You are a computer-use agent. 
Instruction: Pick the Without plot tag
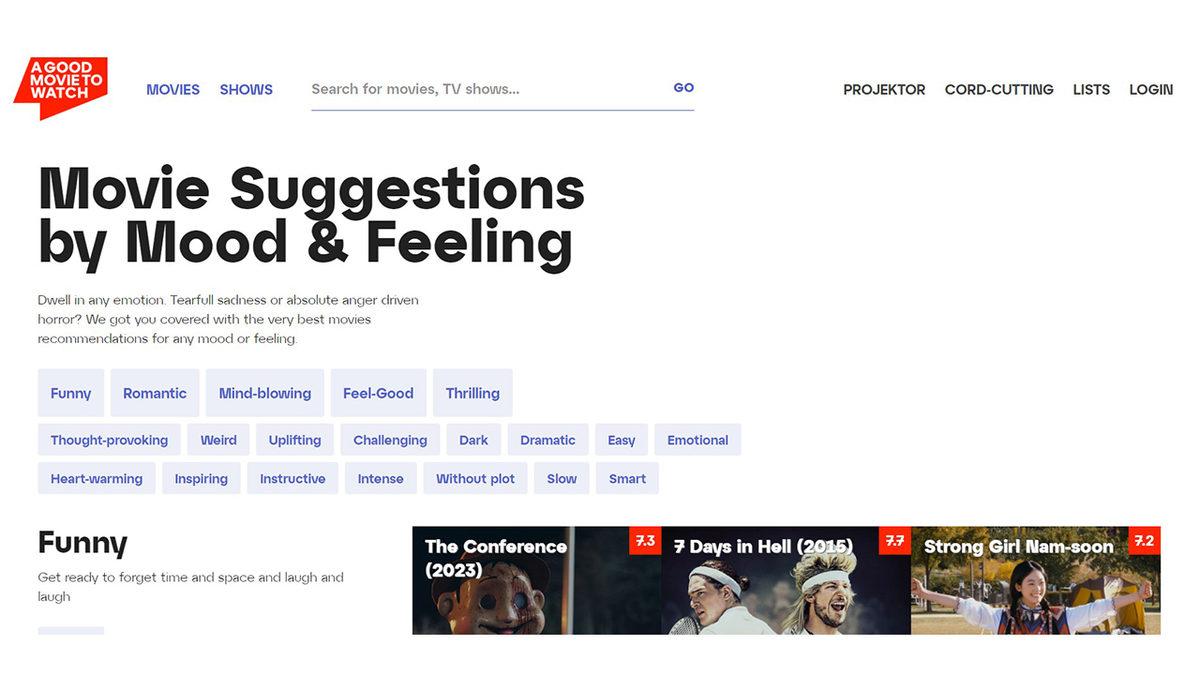tap(475, 478)
